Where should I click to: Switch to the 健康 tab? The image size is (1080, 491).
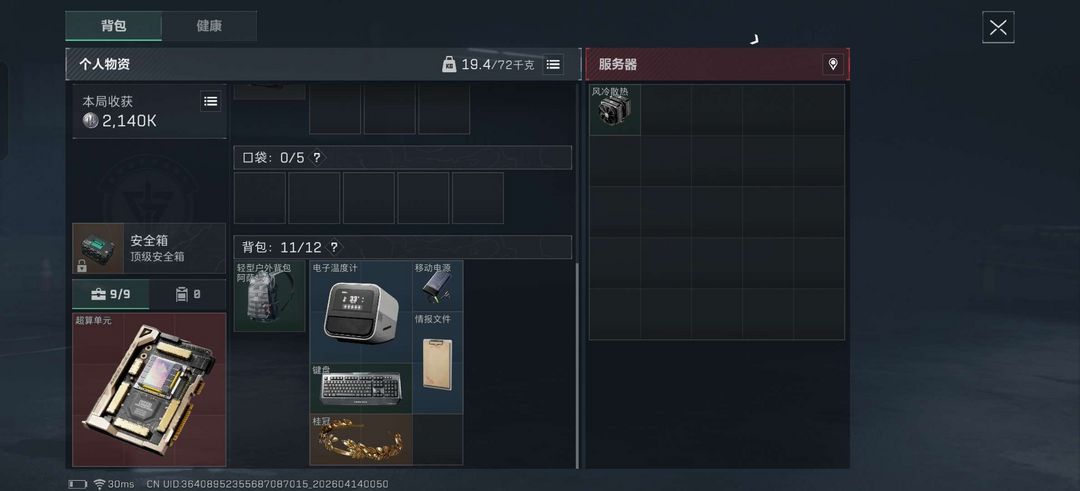(x=209, y=26)
